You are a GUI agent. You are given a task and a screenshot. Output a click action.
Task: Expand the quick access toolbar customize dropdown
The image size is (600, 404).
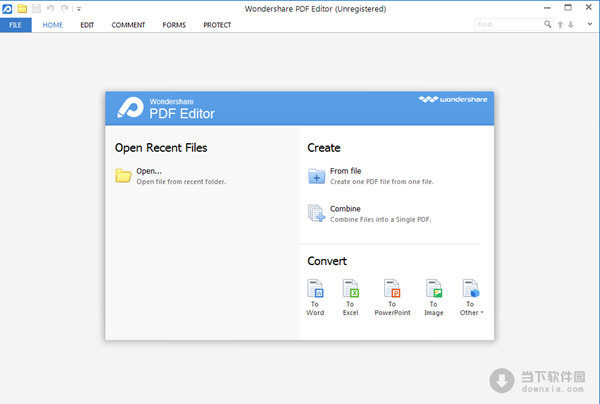[79, 9]
